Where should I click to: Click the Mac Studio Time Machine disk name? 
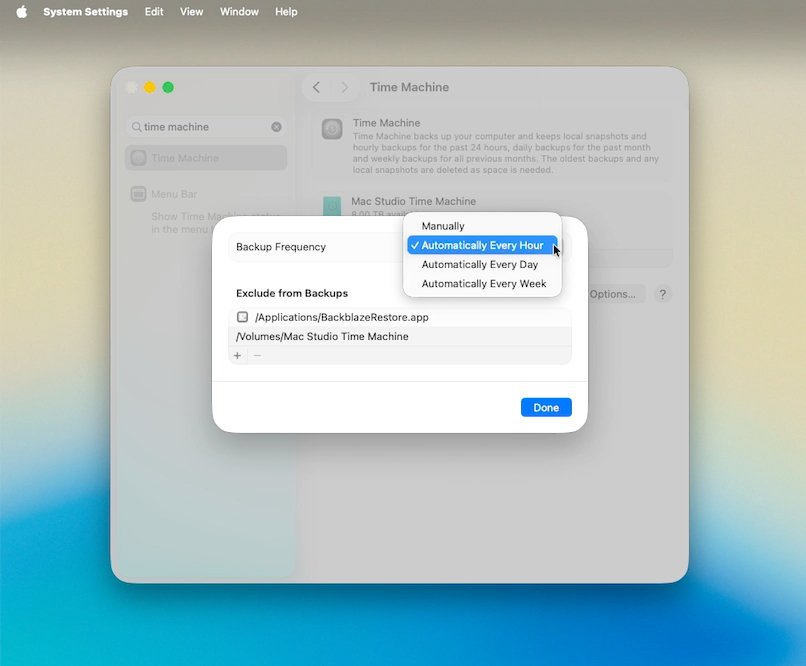click(x=414, y=201)
